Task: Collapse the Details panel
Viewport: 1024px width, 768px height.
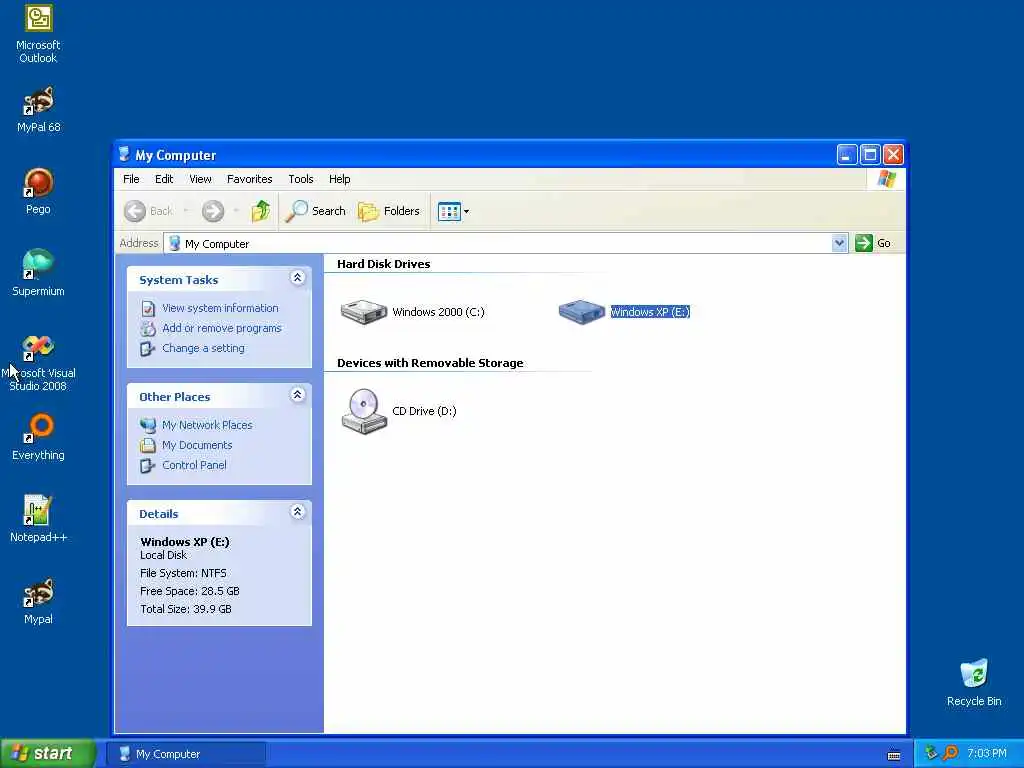Action: coord(297,512)
